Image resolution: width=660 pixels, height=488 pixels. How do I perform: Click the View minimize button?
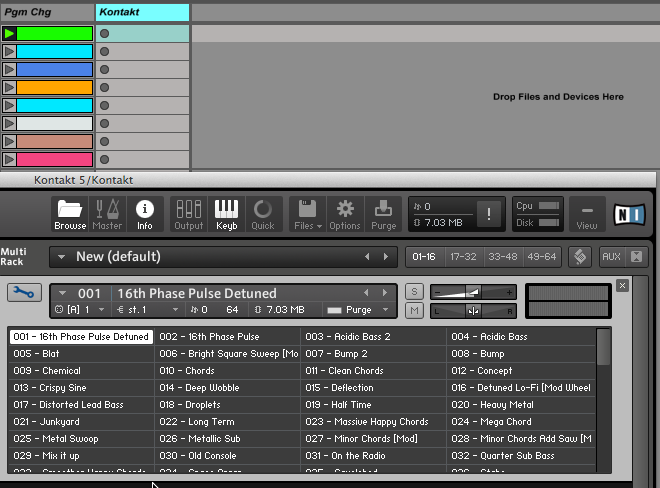tap(587, 214)
